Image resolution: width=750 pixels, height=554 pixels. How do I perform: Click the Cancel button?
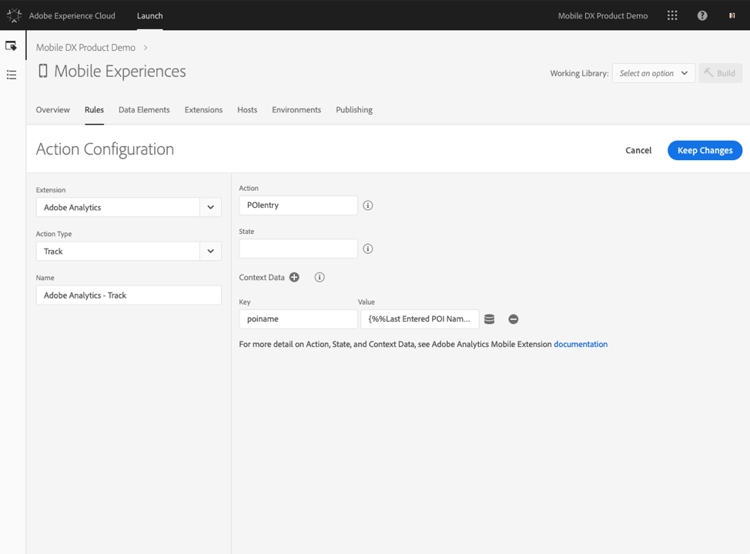click(x=638, y=150)
